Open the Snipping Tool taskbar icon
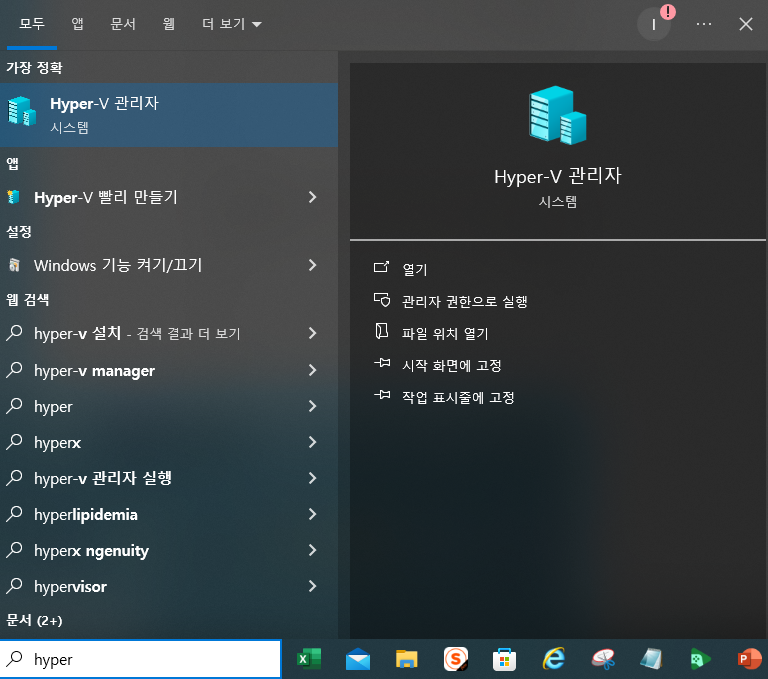 coord(603,659)
